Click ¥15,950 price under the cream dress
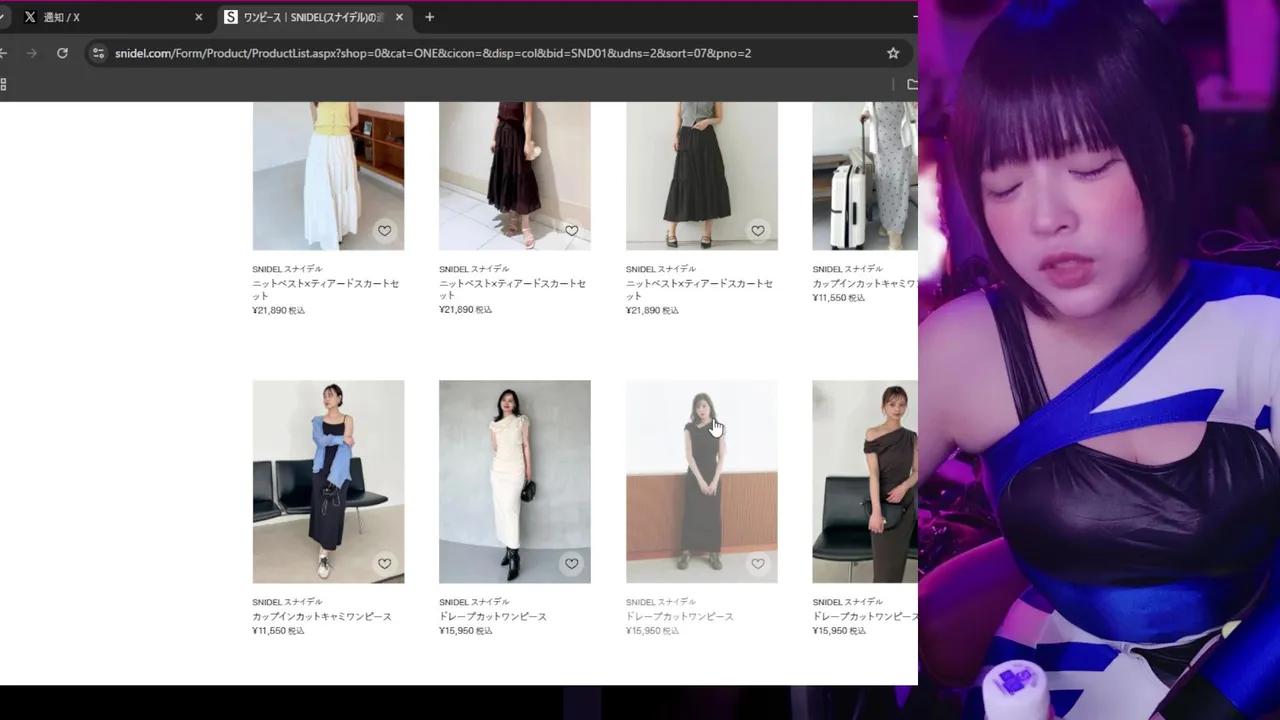 pos(465,630)
